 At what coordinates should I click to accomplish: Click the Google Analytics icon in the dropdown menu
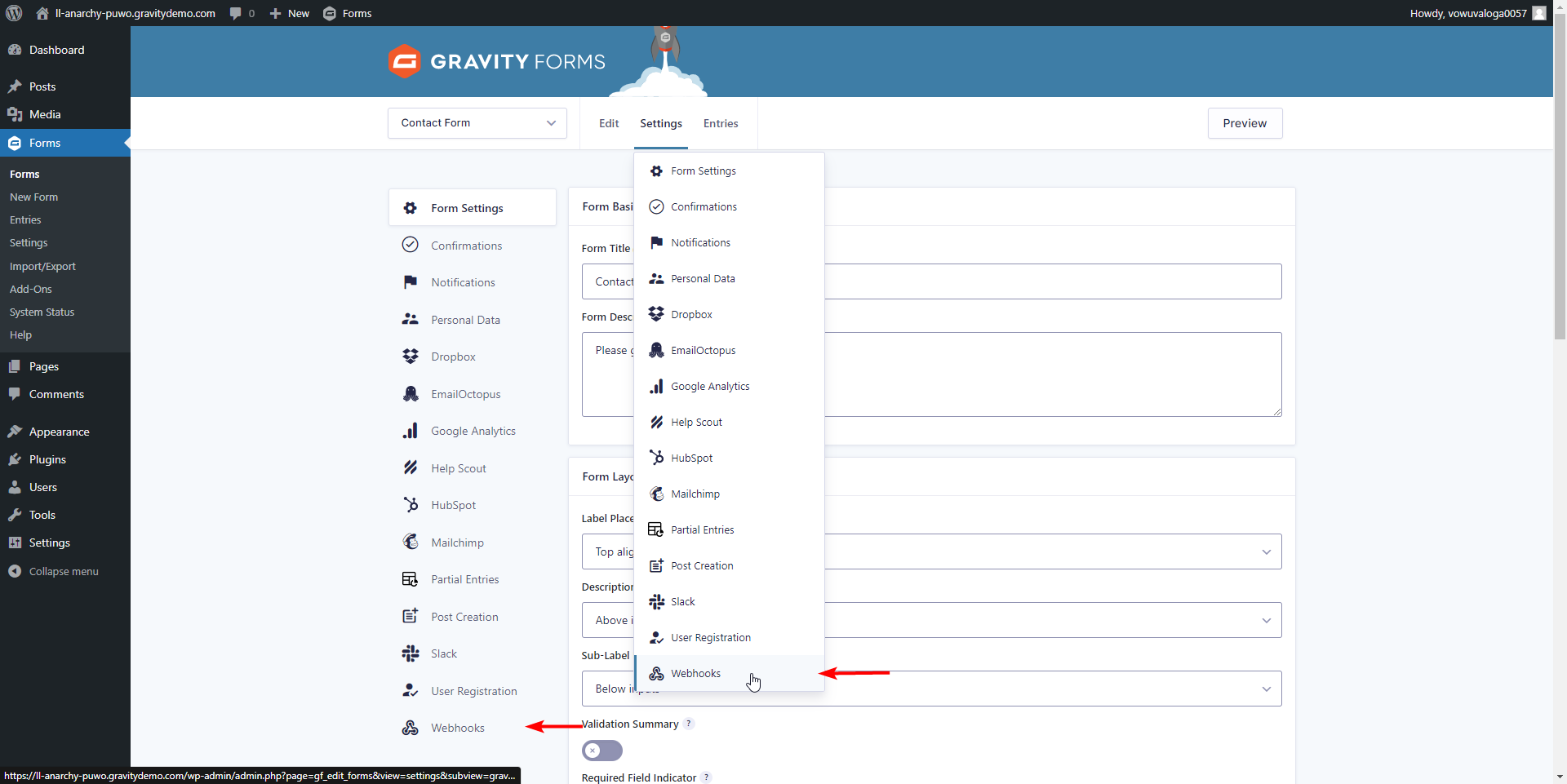coord(656,387)
